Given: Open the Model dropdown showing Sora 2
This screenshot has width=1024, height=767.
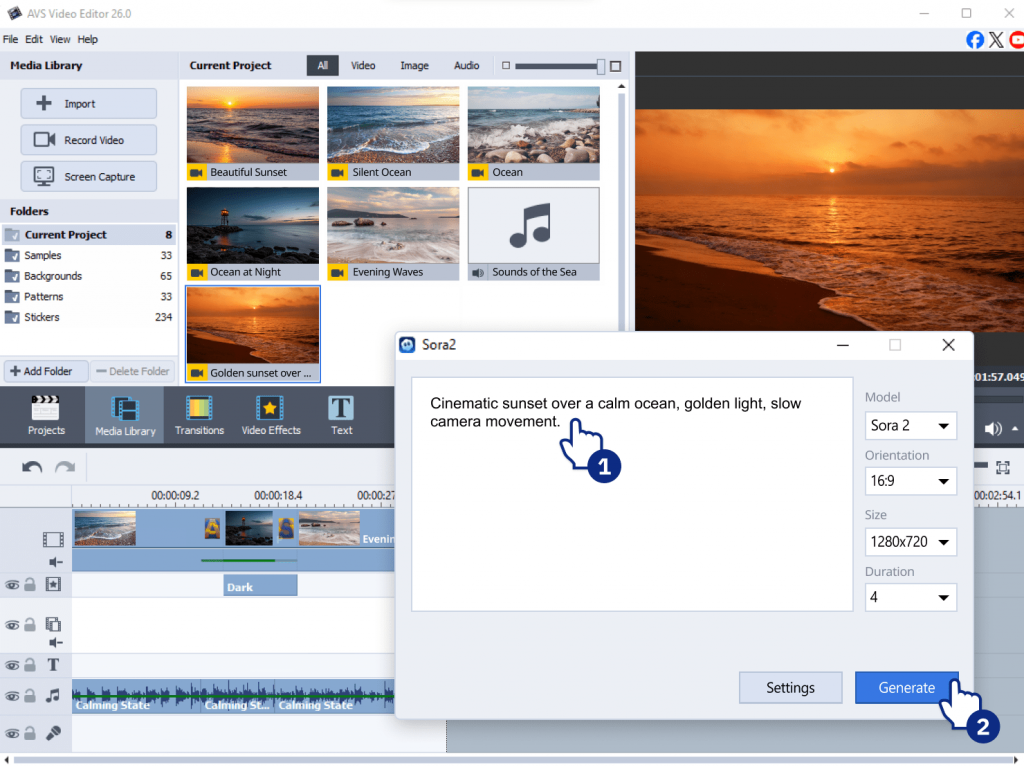Looking at the screenshot, I should pos(910,425).
